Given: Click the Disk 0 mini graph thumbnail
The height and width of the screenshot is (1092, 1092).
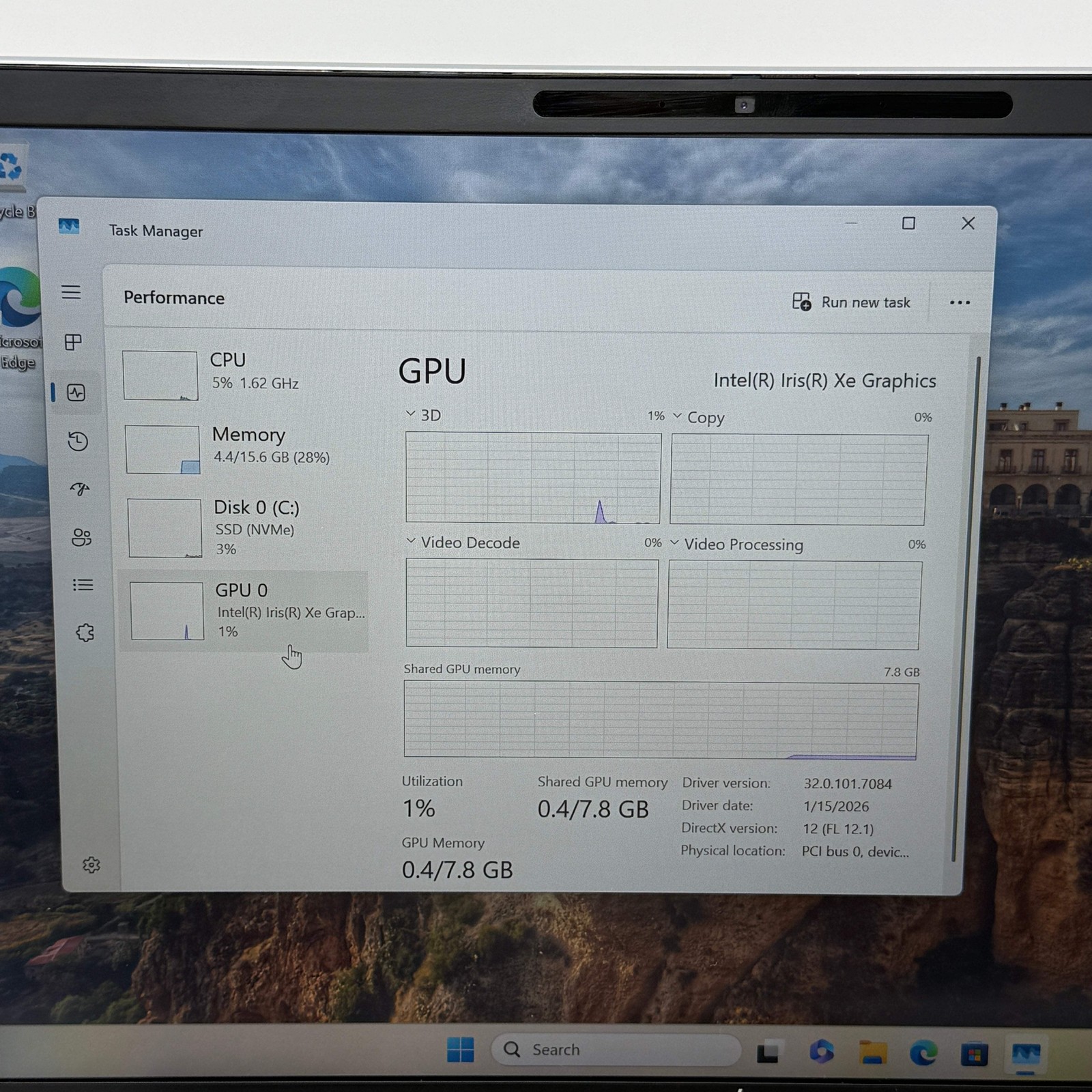Looking at the screenshot, I should point(165,528).
